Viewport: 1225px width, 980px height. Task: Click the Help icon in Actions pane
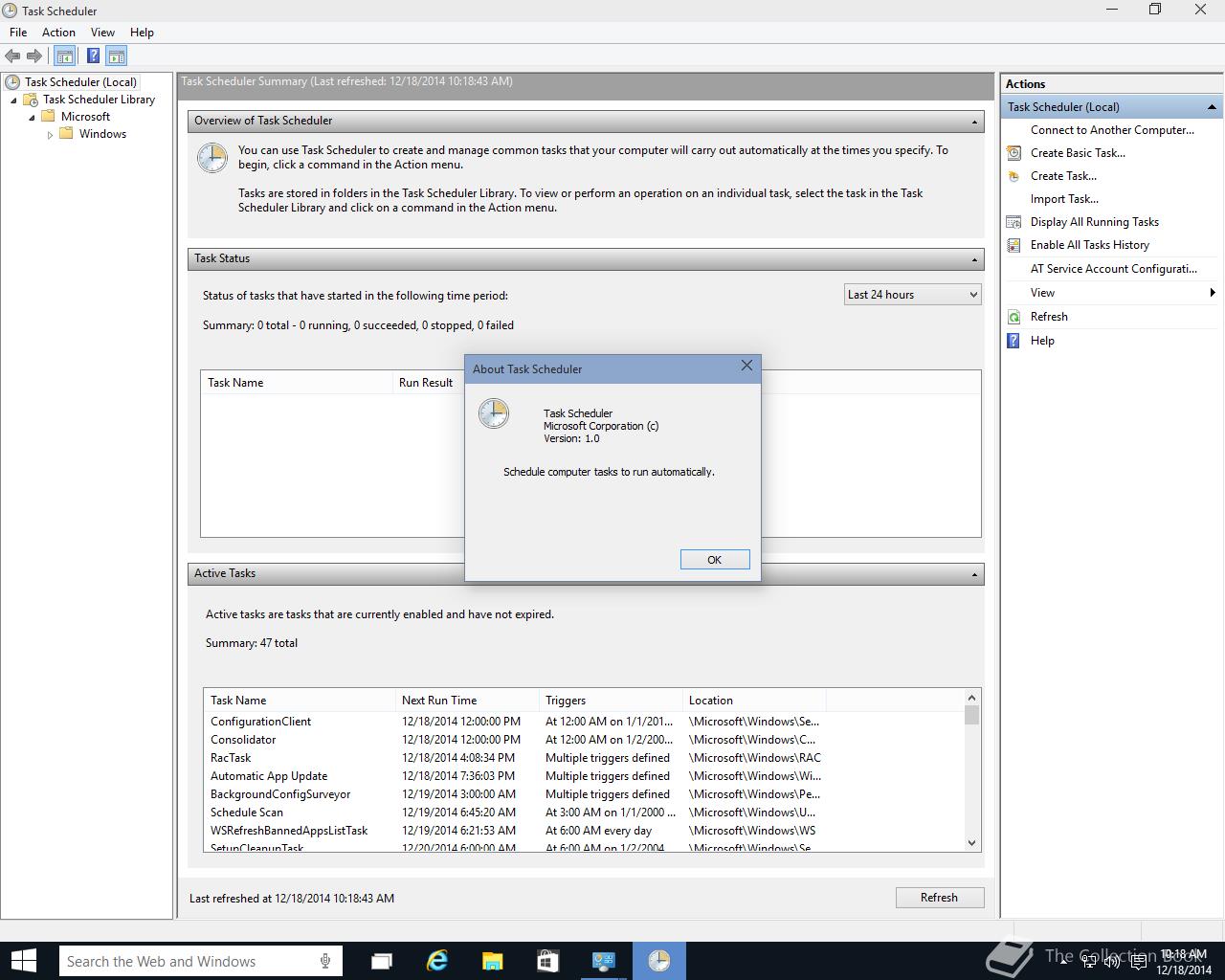point(1013,341)
